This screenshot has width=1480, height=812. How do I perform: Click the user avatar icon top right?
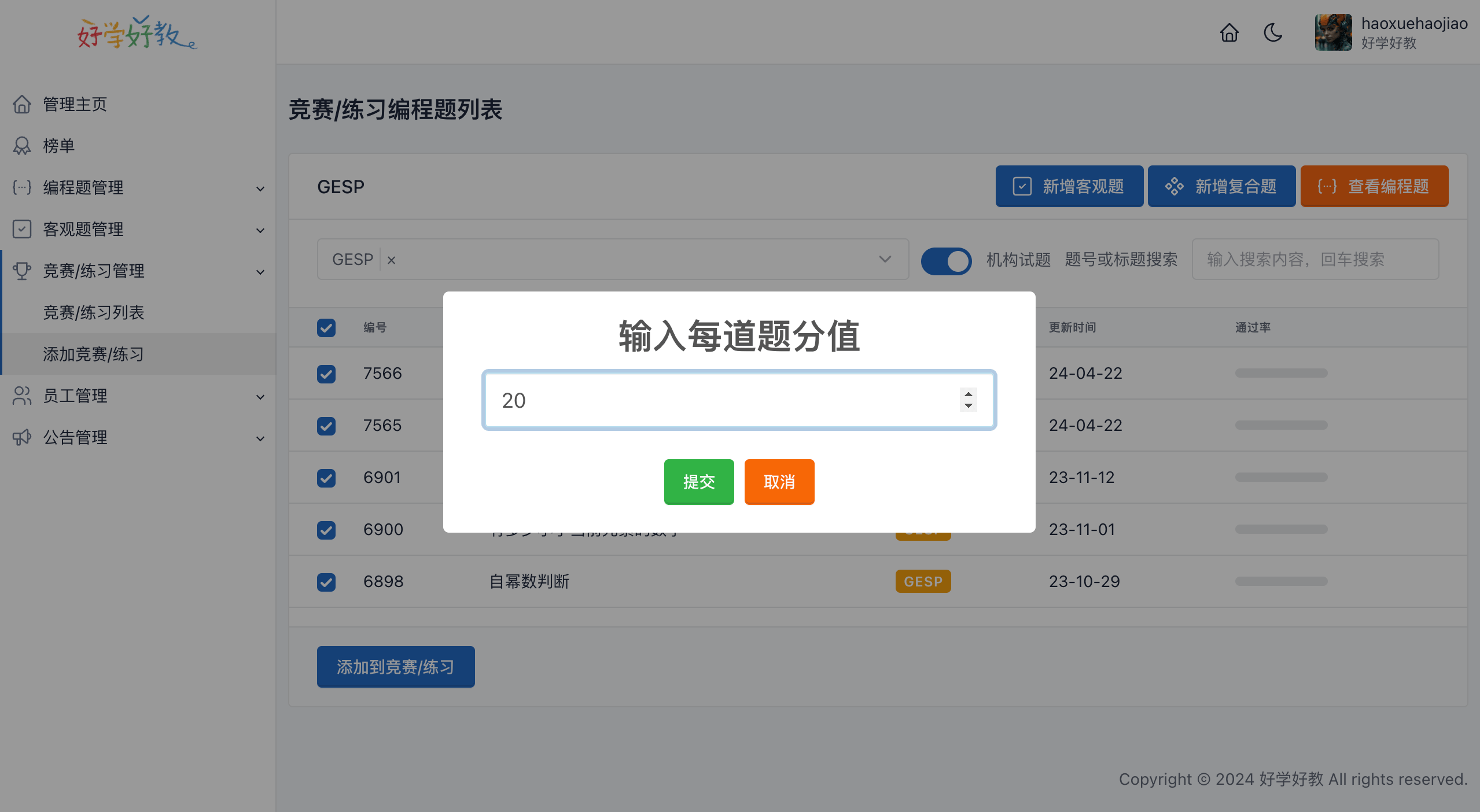click(x=1334, y=32)
